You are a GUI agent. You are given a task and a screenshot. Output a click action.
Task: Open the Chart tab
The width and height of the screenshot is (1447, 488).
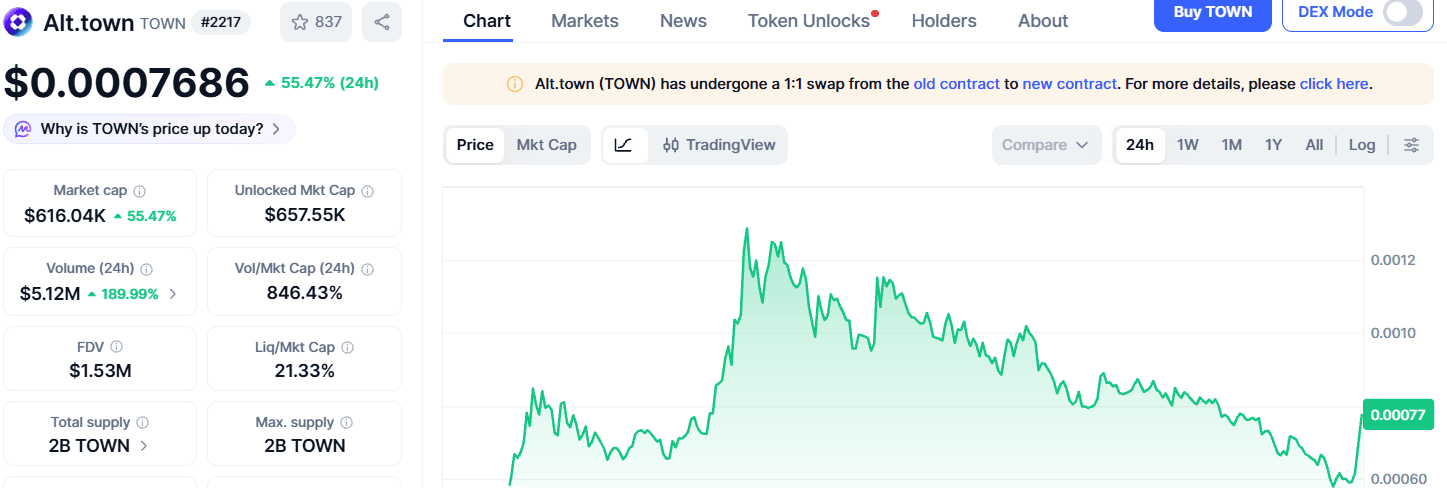coord(487,21)
